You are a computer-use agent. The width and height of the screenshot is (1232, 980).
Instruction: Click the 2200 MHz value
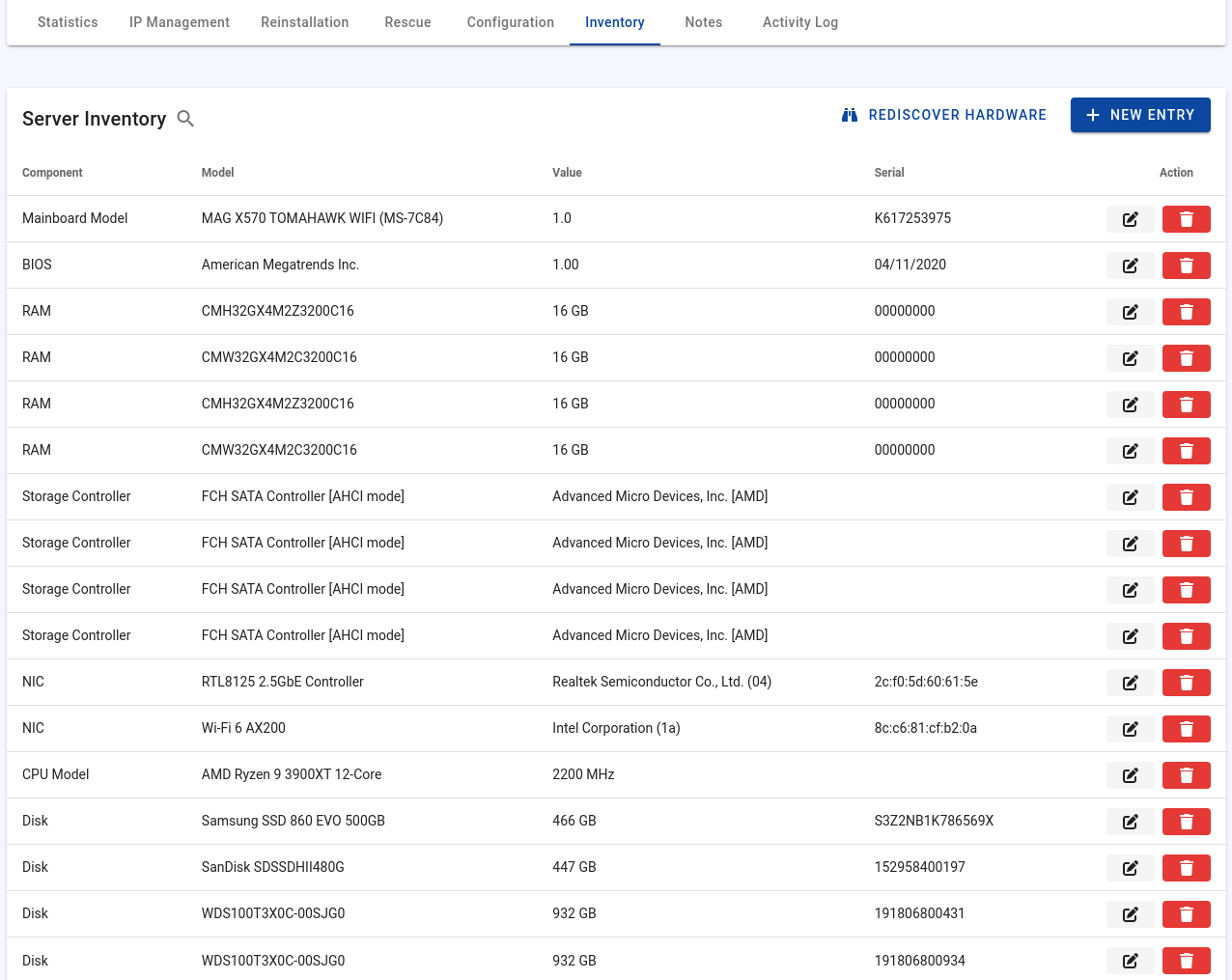[583, 774]
